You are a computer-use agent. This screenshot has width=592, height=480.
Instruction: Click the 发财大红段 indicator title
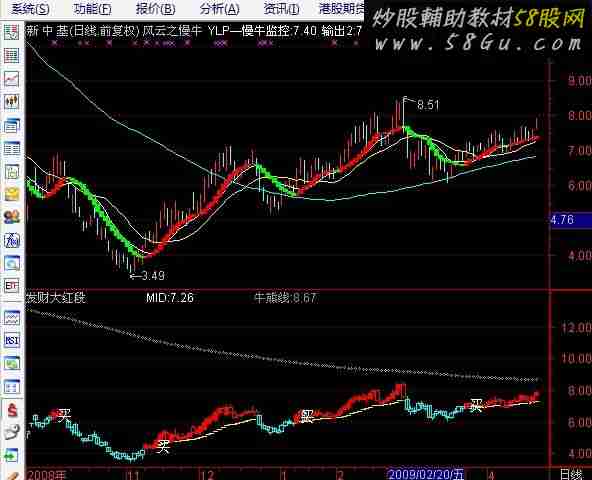click(56, 298)
